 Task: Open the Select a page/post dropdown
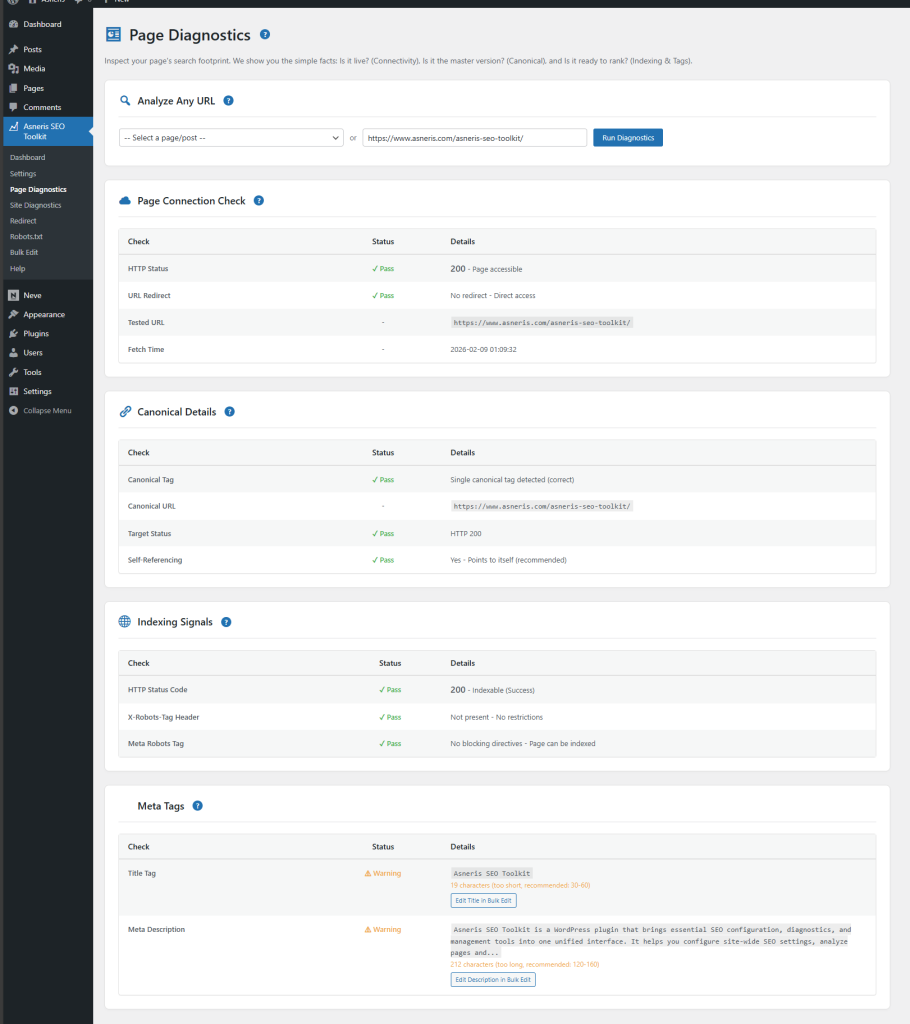(x=230, y=137)
